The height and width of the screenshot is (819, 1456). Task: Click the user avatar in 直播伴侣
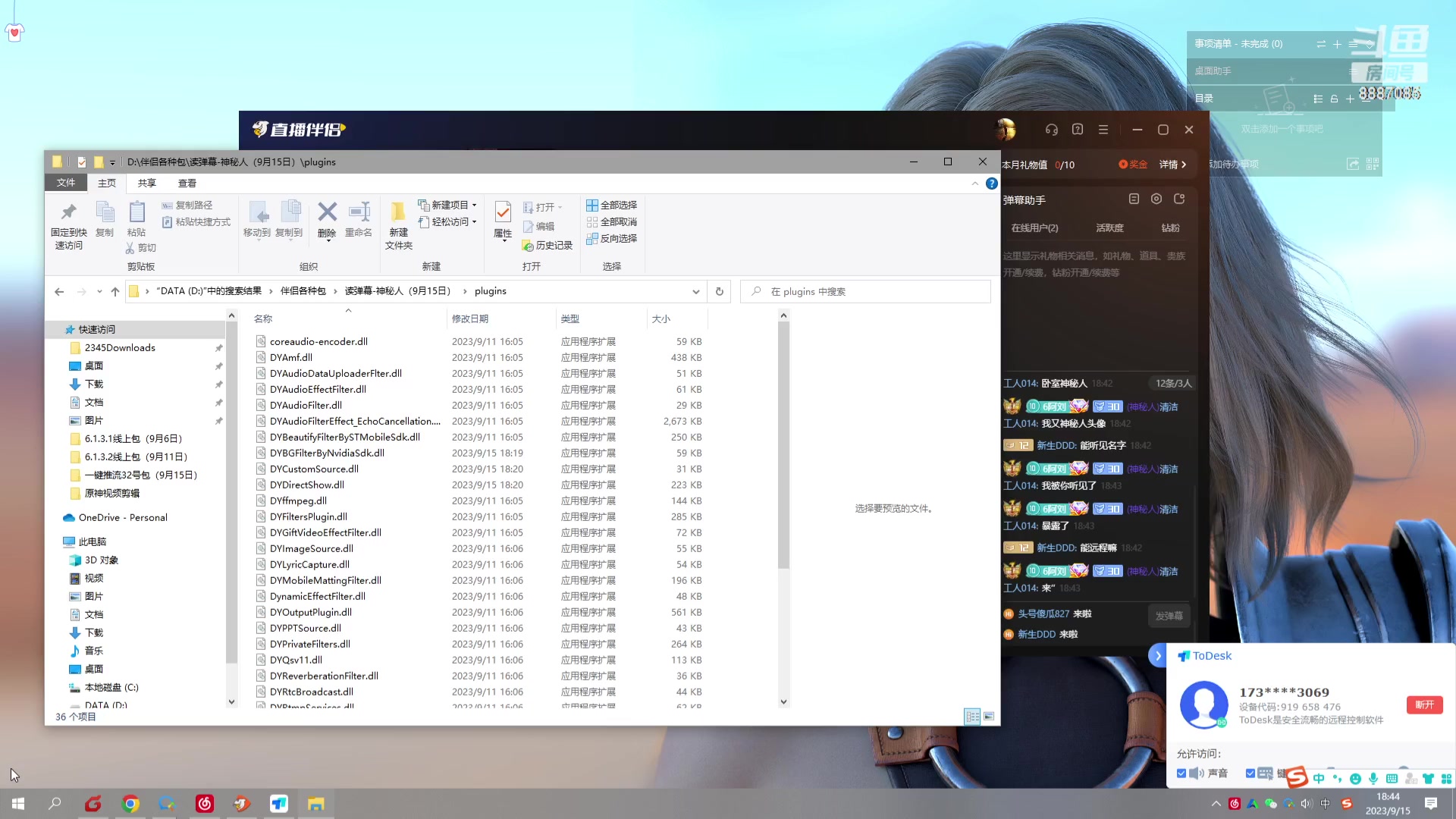click(x=1006, y=130)
